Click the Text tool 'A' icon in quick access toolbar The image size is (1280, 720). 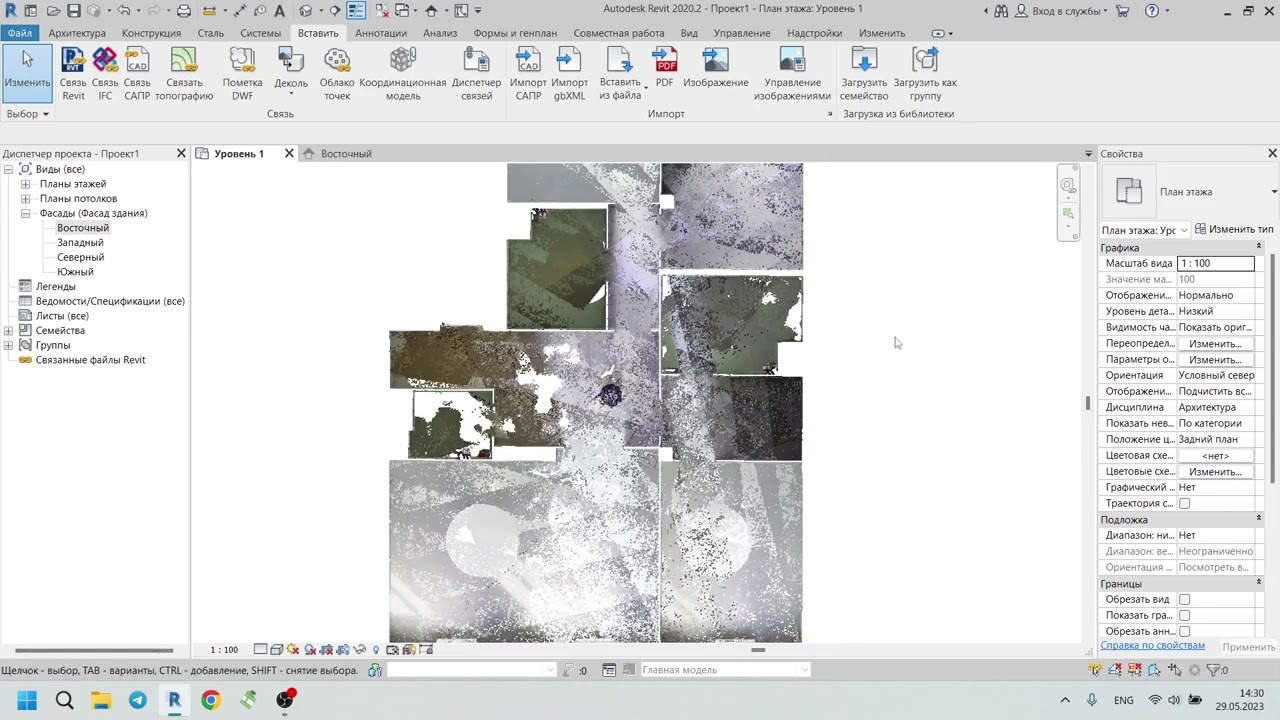click(x=279, y=11)
